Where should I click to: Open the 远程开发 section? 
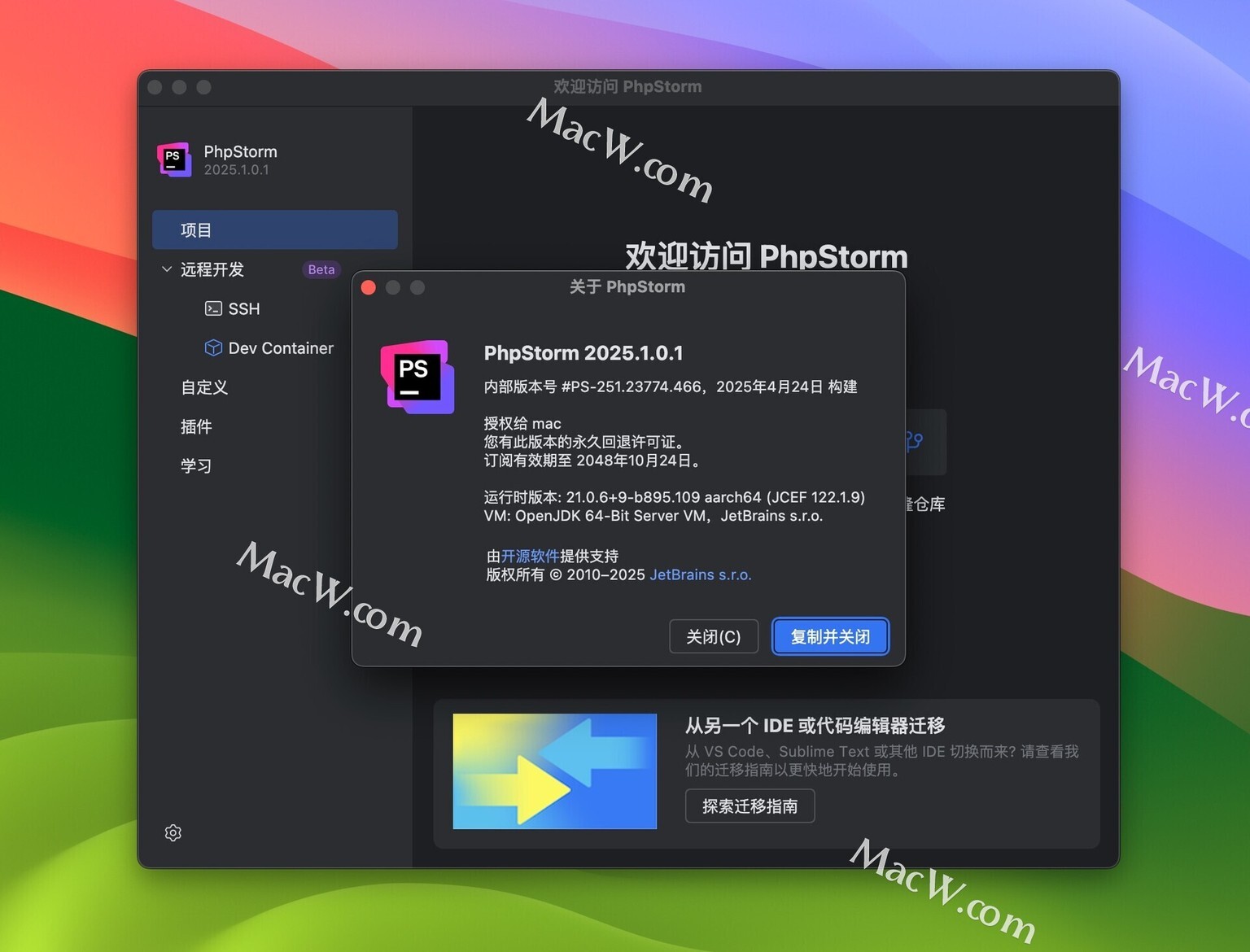[212, 269]
